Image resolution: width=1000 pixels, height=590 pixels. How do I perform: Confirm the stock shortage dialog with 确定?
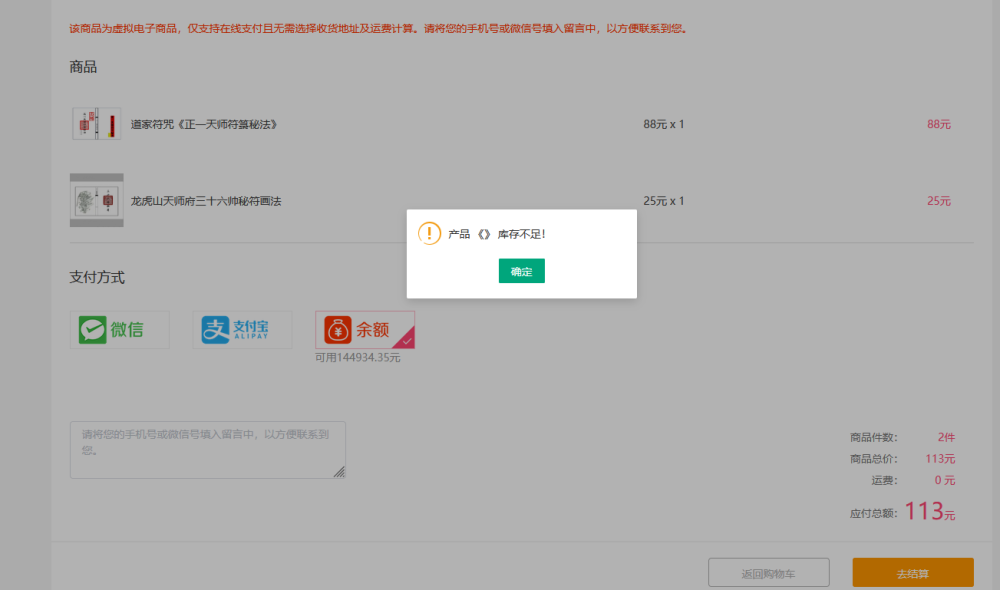point(521,271)
